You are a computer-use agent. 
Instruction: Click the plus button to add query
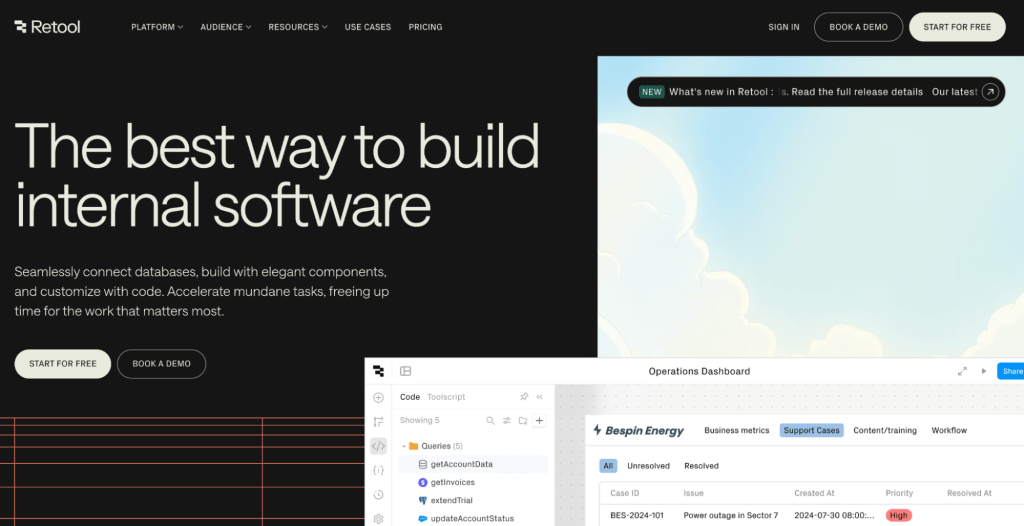539,421
